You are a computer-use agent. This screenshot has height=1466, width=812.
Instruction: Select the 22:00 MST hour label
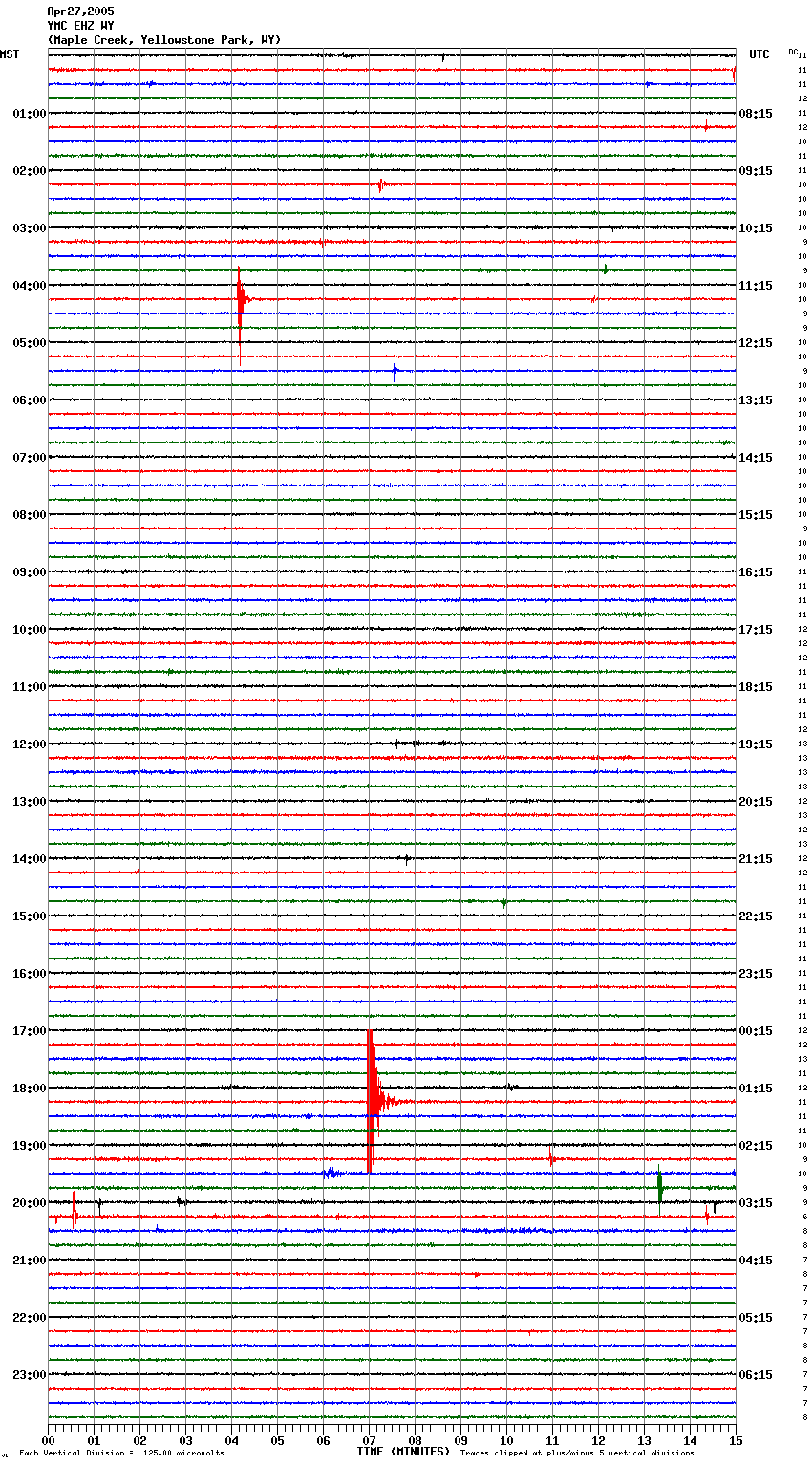[29, 1318]
